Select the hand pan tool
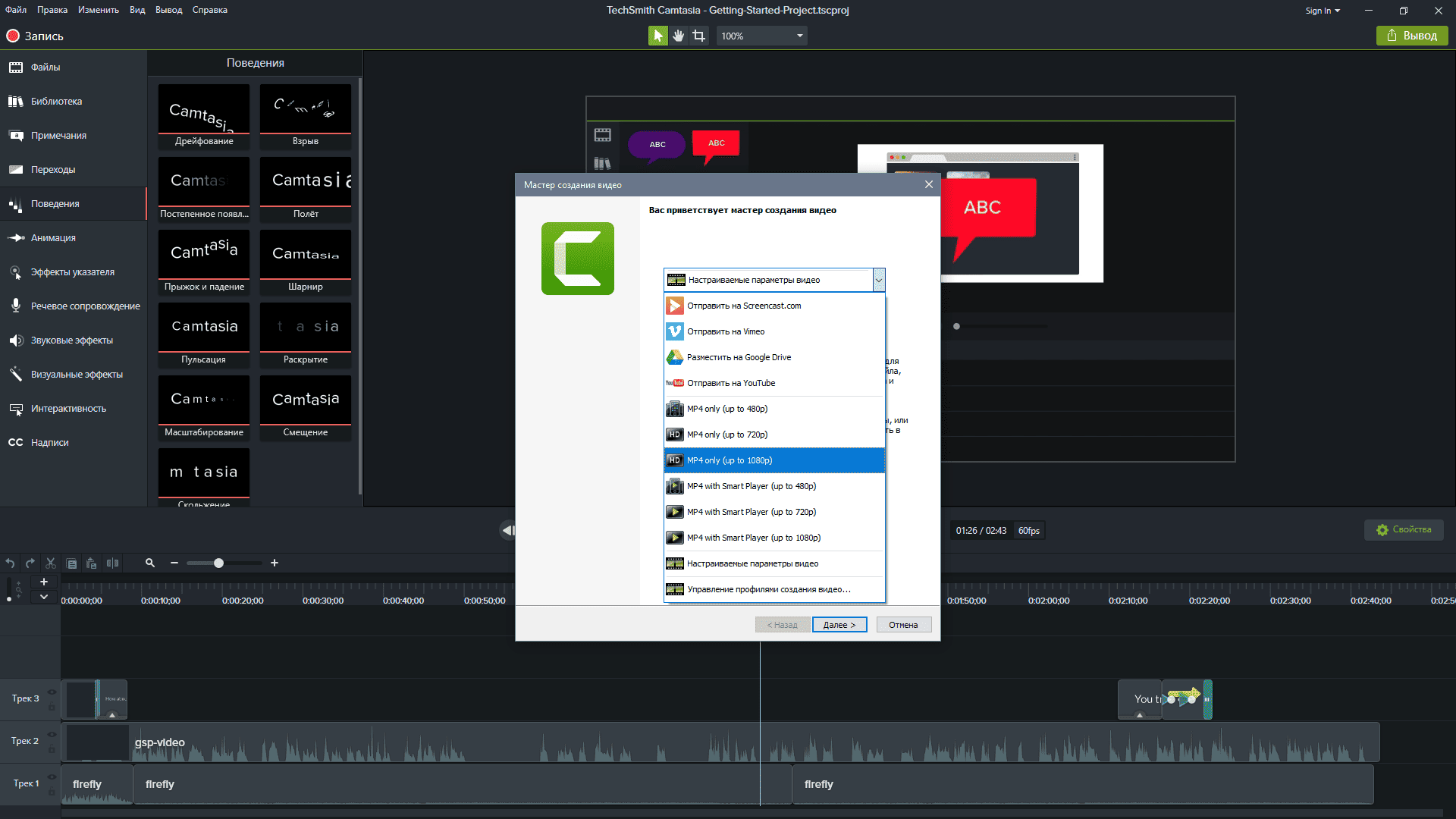The height and width of the screenshot is (819, 1456). pos(678,36)
